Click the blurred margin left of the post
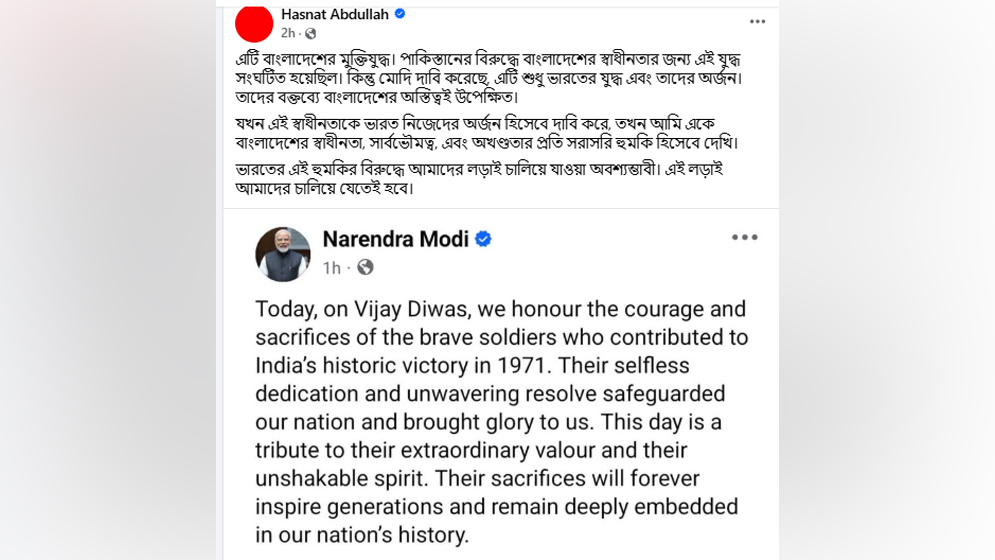 pyautogui.click(x=108, y=280)
